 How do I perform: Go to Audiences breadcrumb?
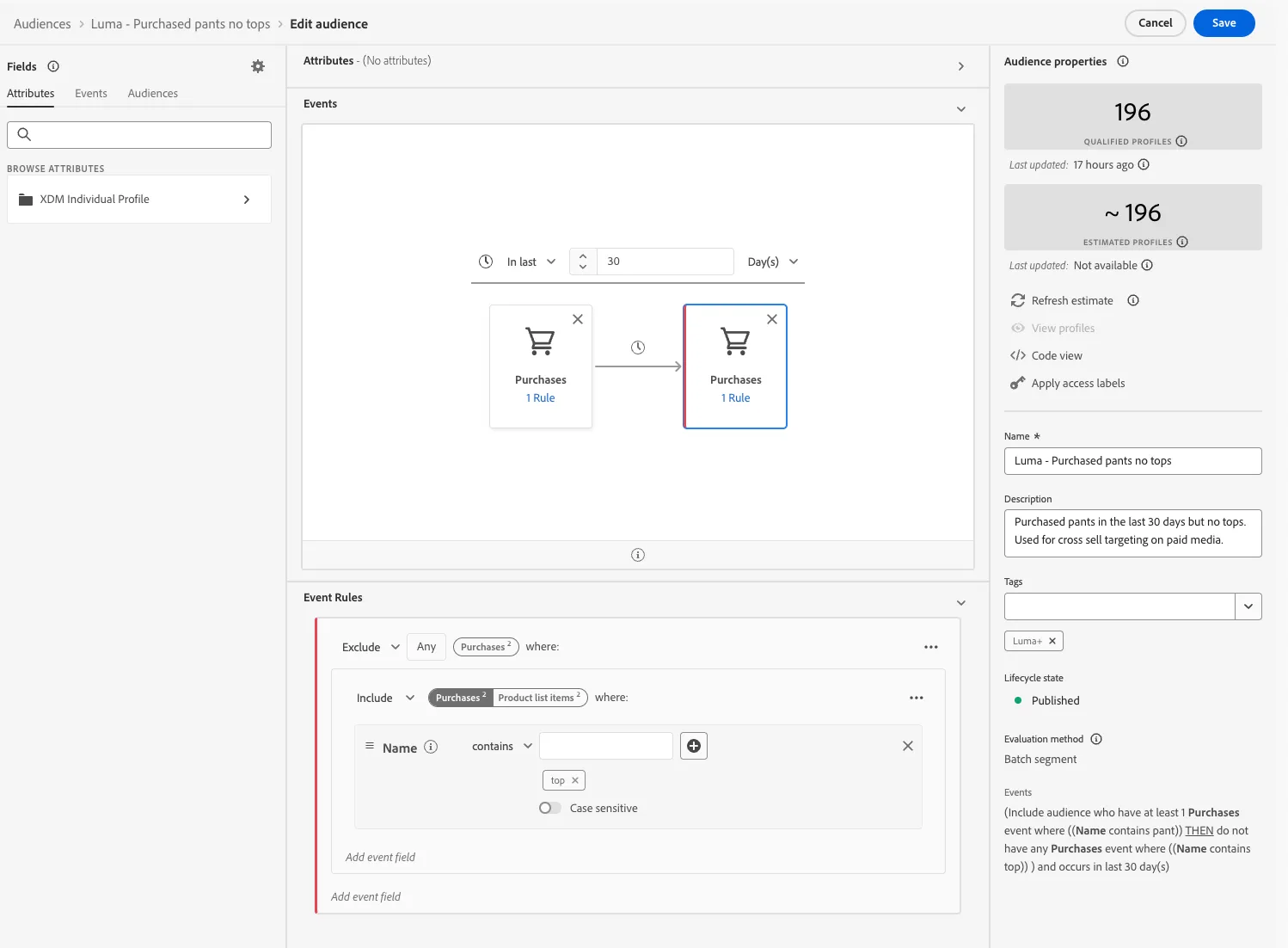[x=42, y=23]
